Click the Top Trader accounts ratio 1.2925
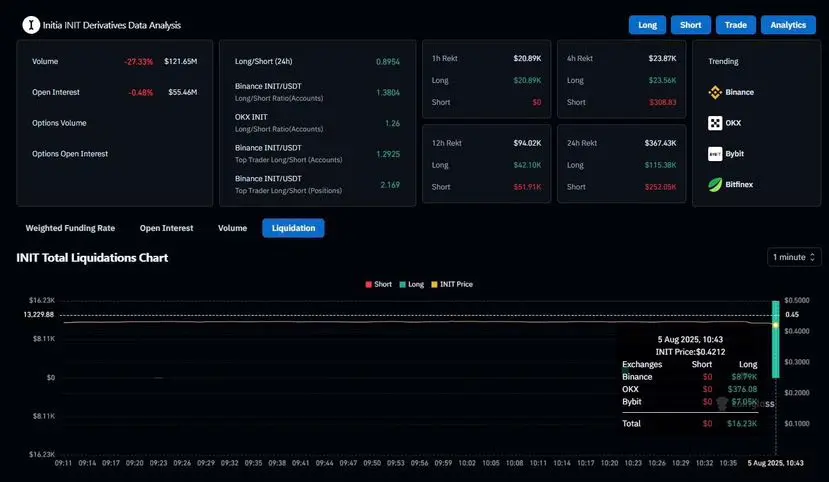 coord(388,154)
